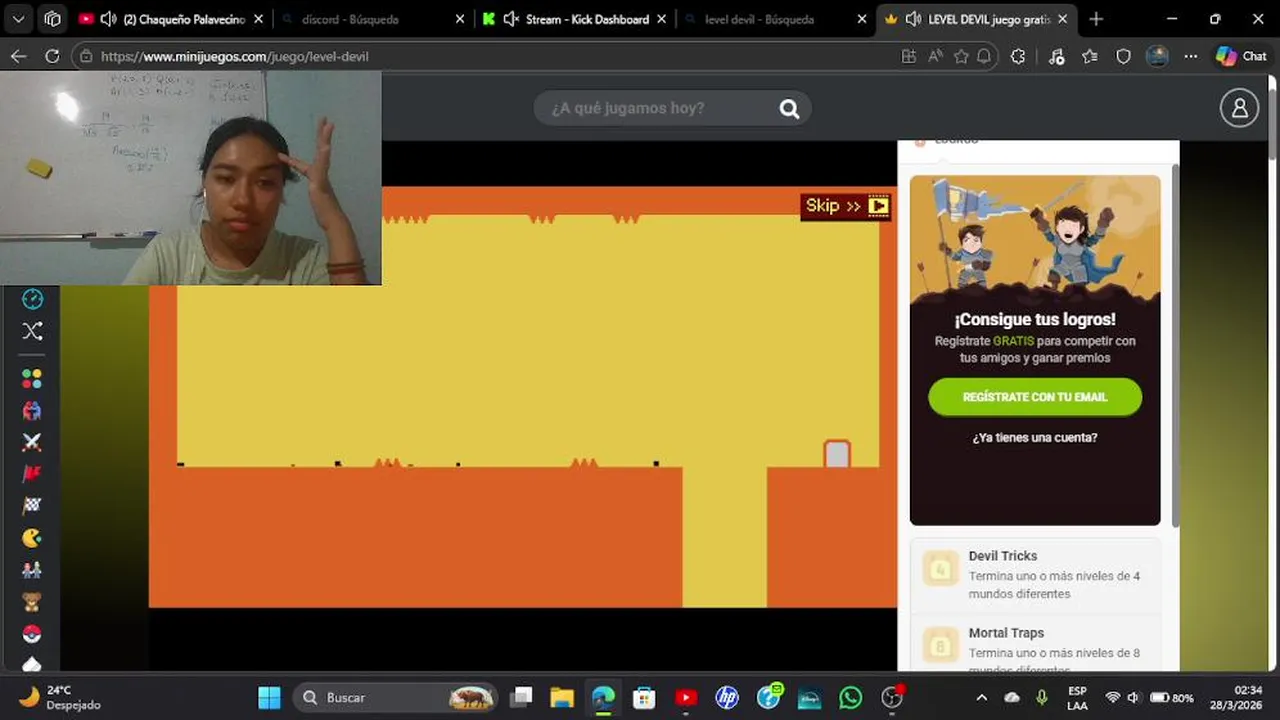
Task: Mute the Kick Dashboard tab audio icon
Action: [511, 19]
